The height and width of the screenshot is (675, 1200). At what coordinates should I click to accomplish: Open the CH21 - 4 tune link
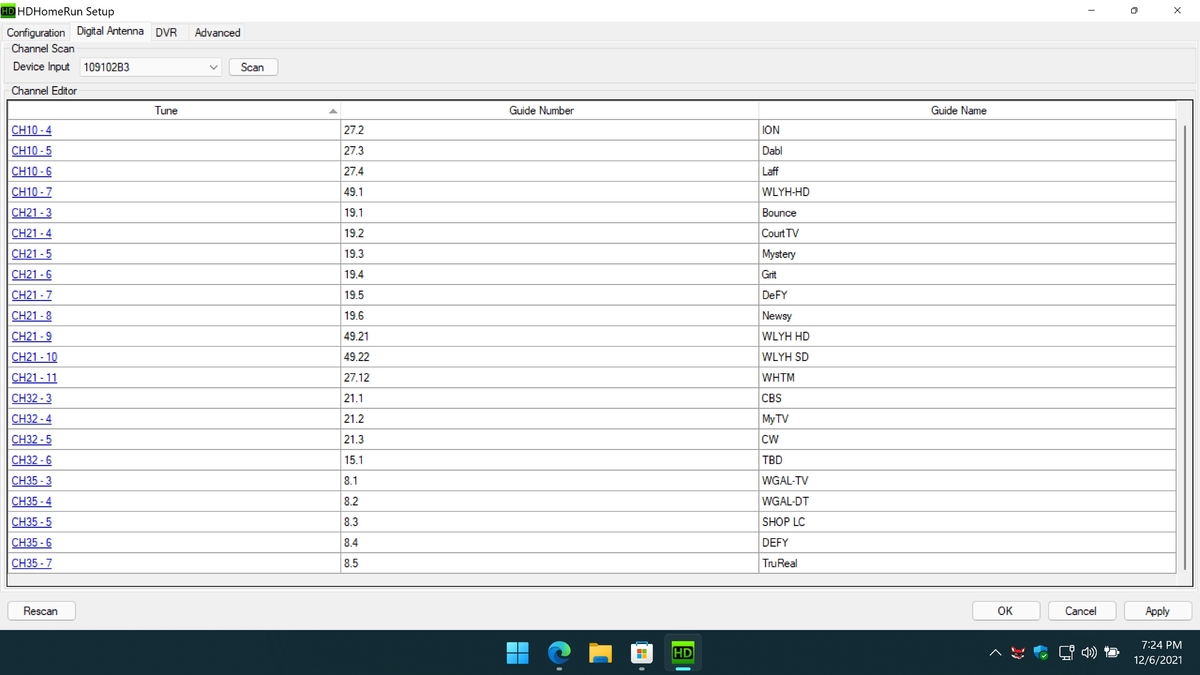pos(31,233)
